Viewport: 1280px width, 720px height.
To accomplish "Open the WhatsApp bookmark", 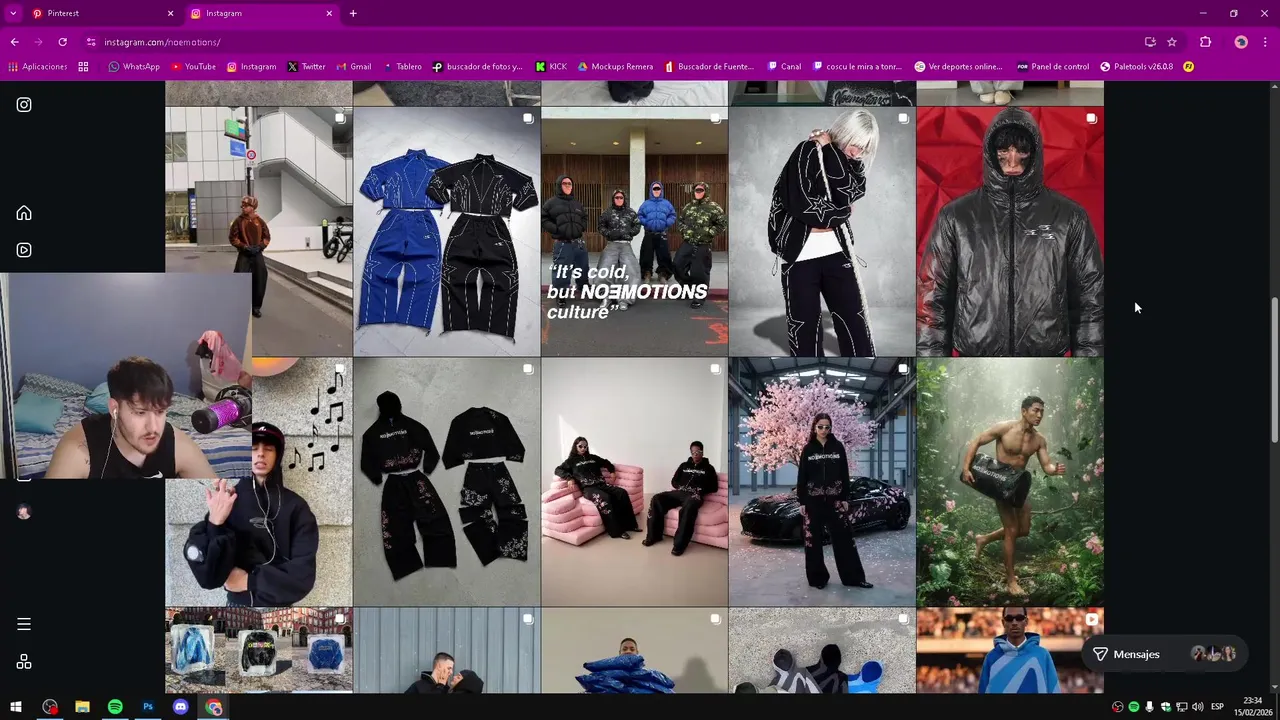I will pyautogui.click(x=134, y=67).
